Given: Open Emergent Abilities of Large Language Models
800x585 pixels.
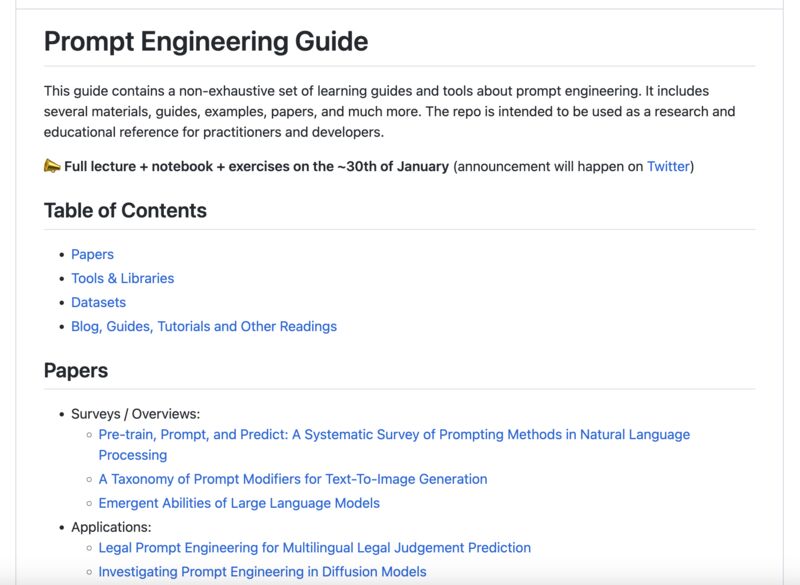Looking at the screenshot, I should 239,503.
